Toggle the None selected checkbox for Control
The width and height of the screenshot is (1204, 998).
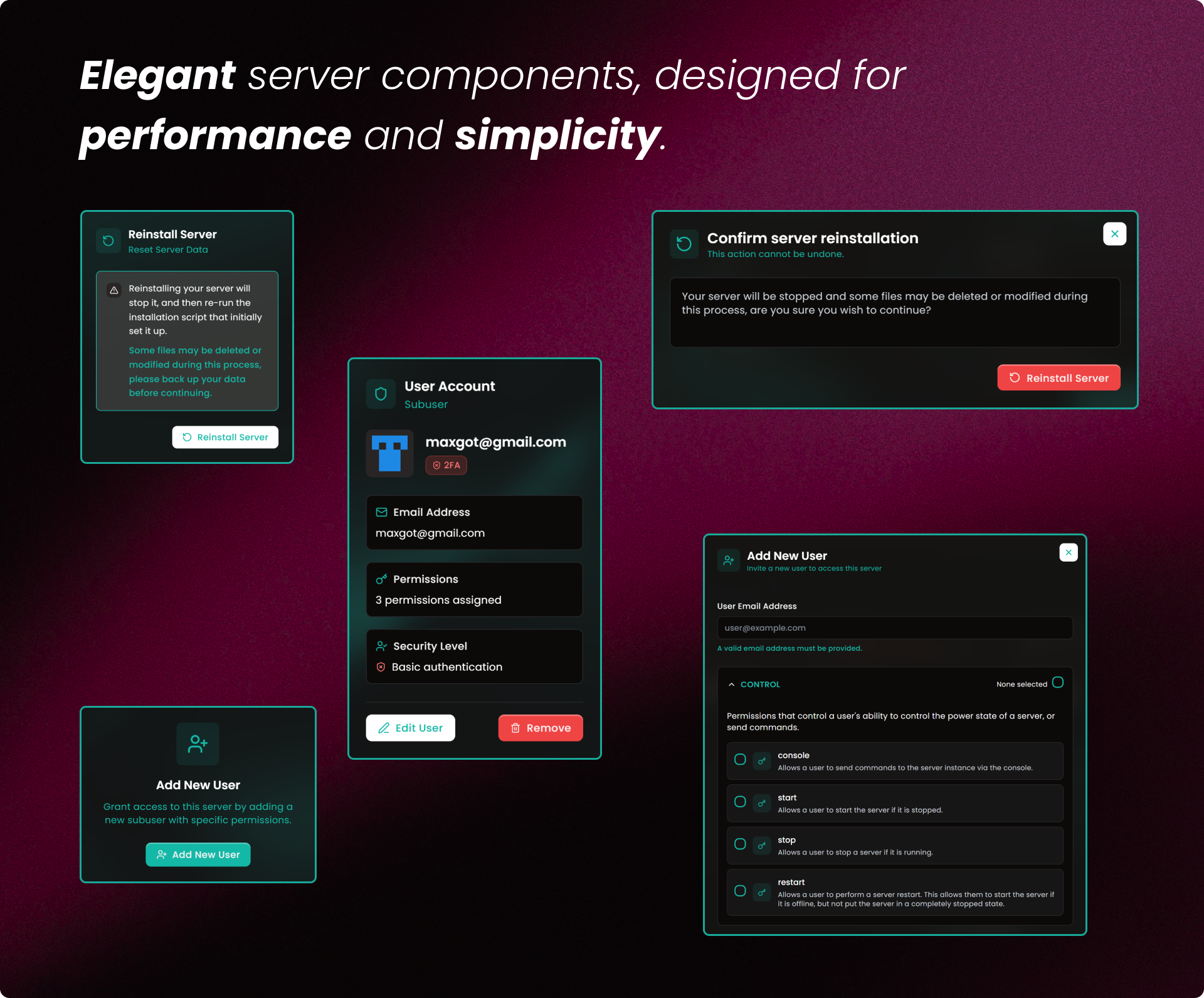point(1058,683)
